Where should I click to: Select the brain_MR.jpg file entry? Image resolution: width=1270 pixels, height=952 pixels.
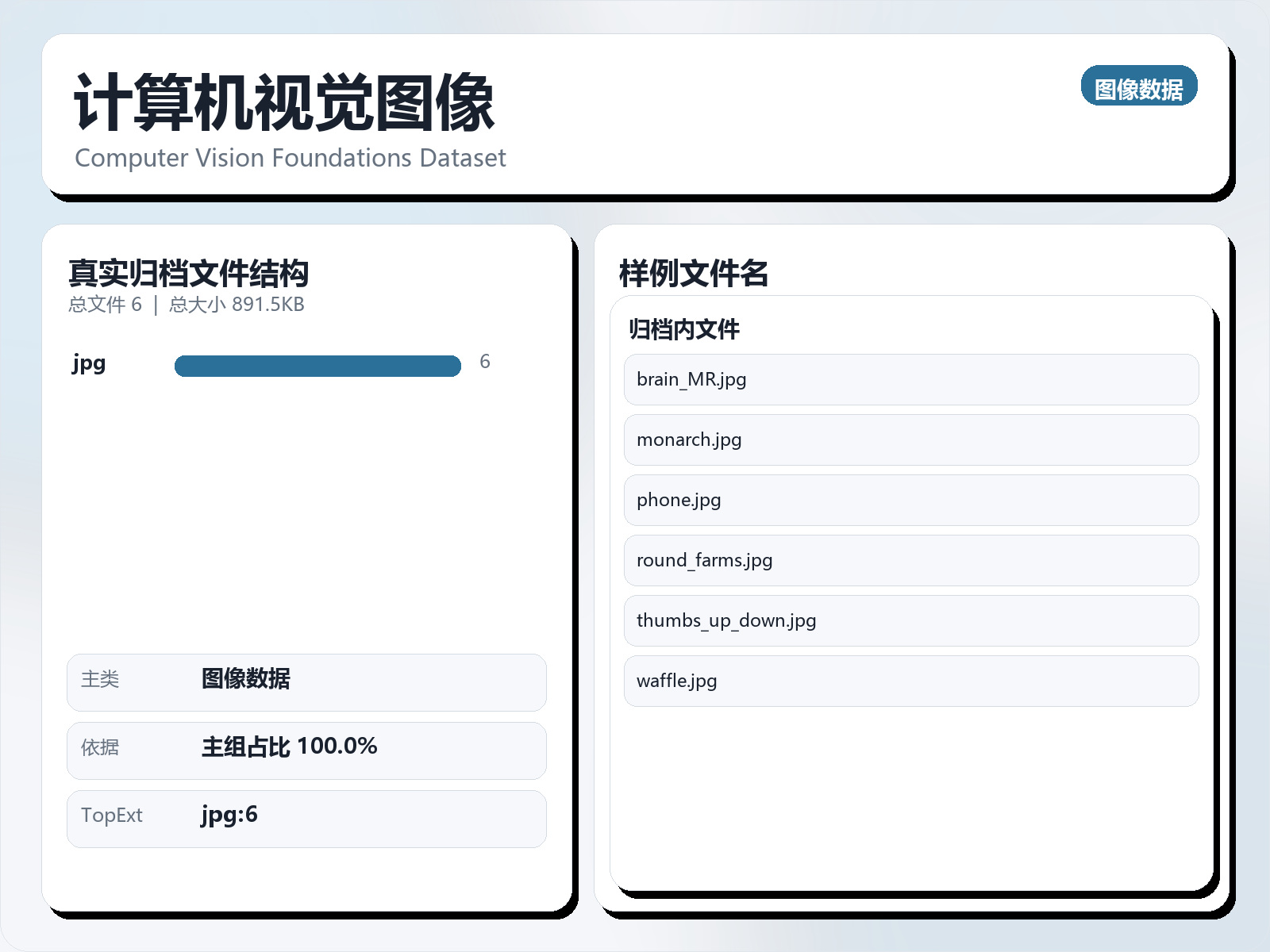910,379
